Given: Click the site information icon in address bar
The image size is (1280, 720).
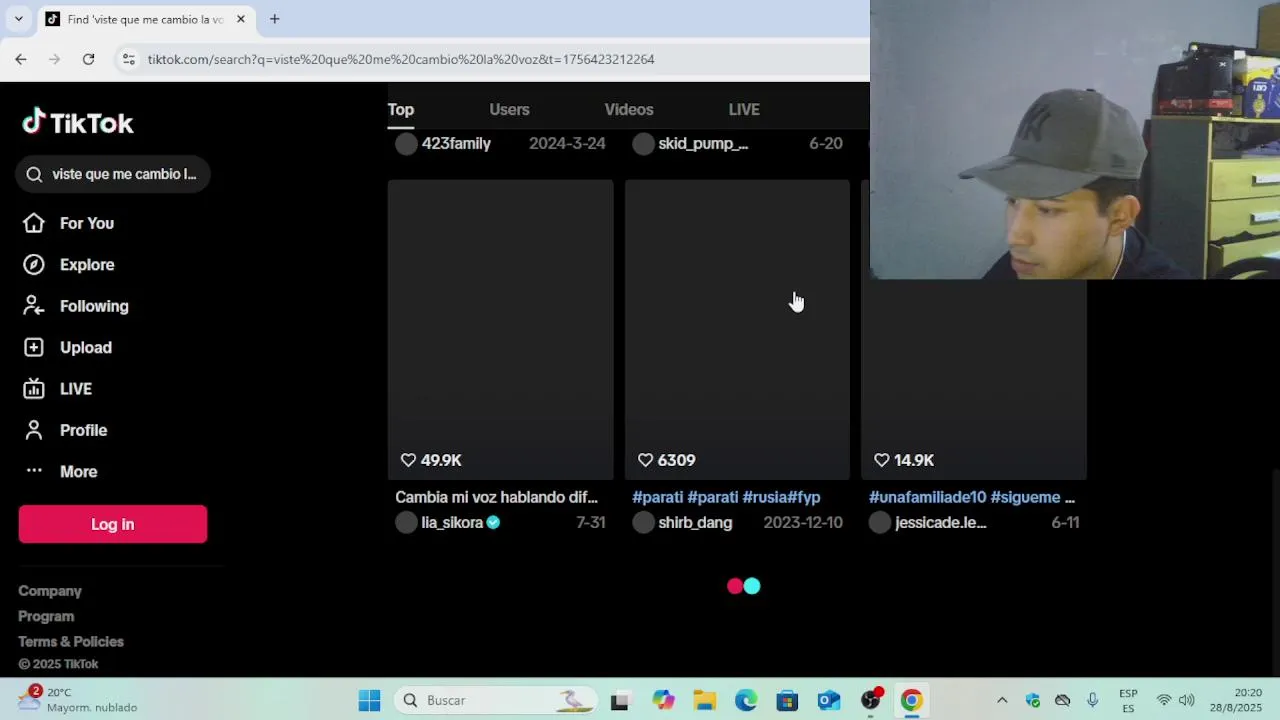Looking at the screenshot, I should pos(128,59).
